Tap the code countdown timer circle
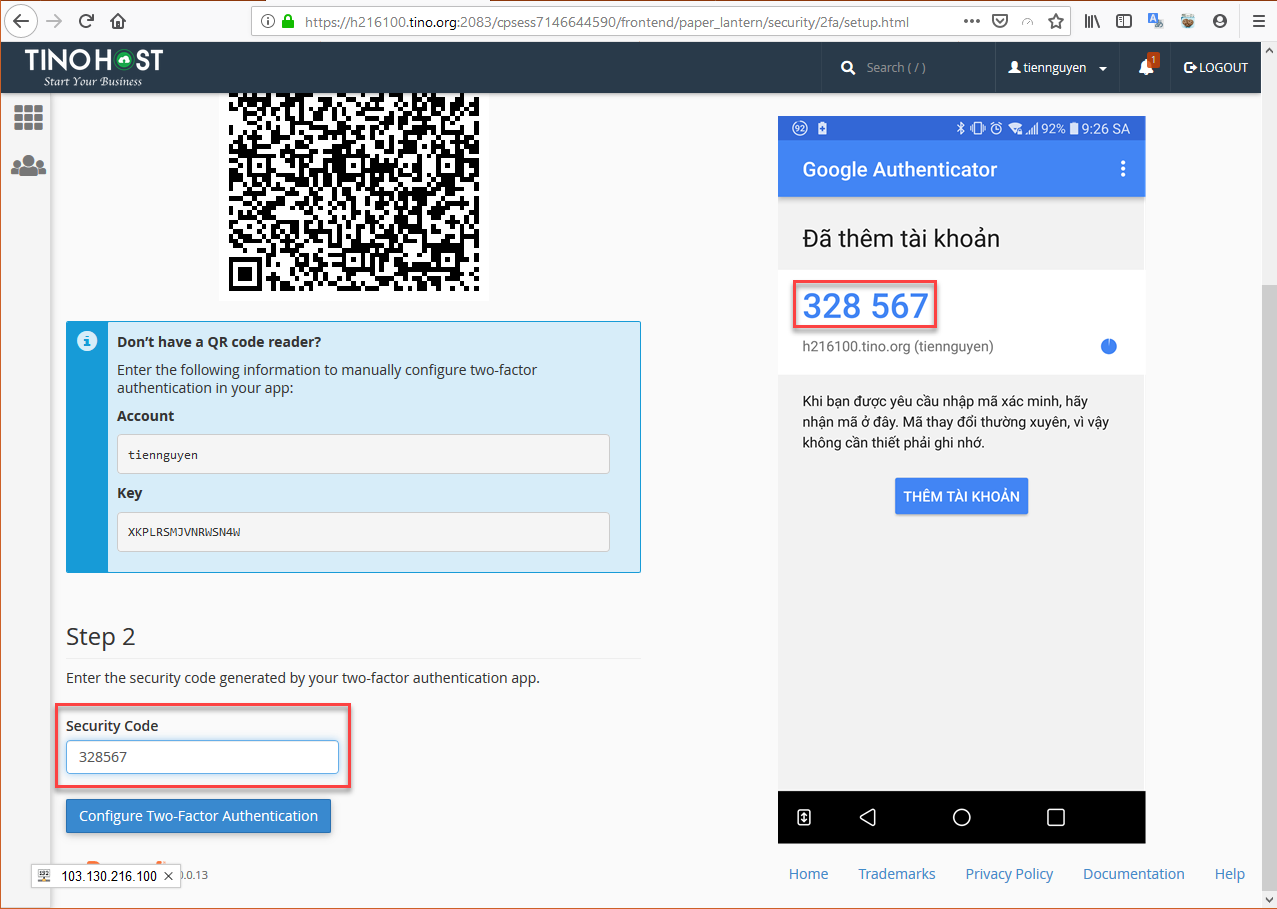Image resolution: width=1277 pixels, height=909 pixels. pyautogui.click(x=1108, y=347)
